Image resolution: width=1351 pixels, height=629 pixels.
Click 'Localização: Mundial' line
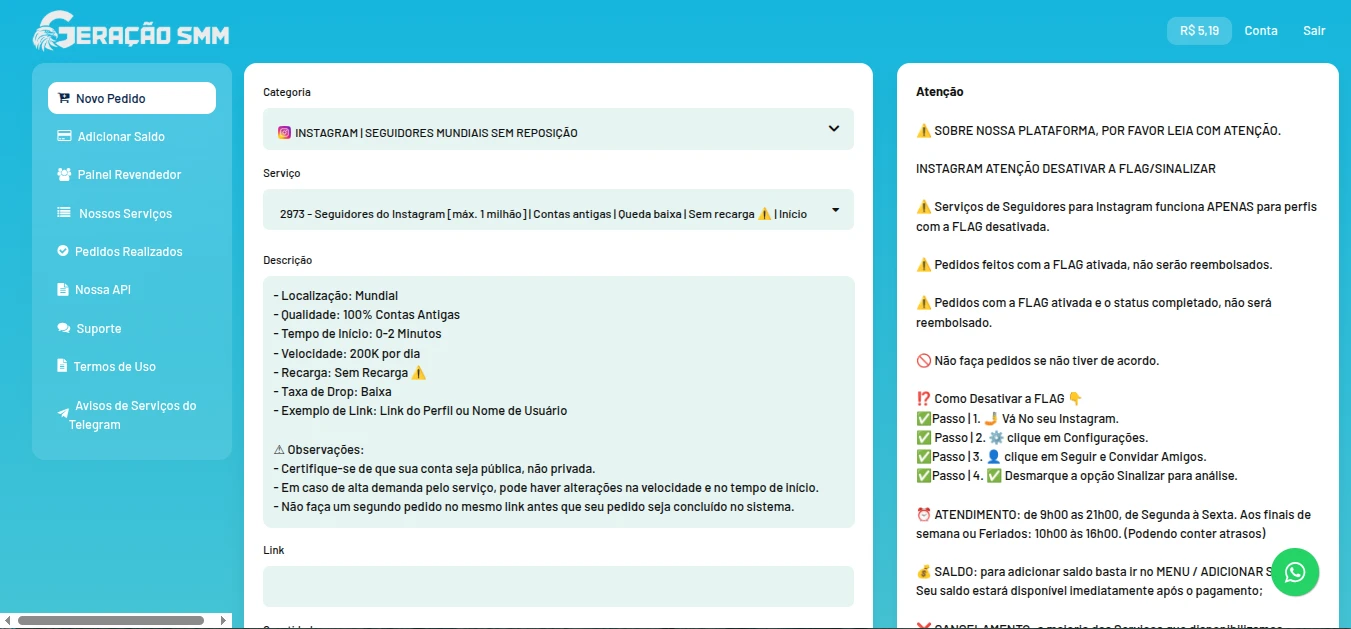coord(335,296)
